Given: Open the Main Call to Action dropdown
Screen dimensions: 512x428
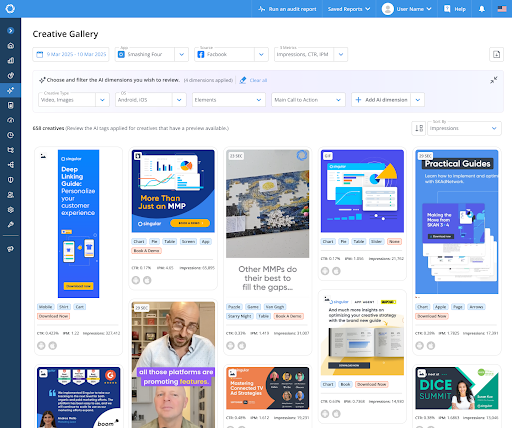Looking at the screenshot, I should click(x=308, y=100).
